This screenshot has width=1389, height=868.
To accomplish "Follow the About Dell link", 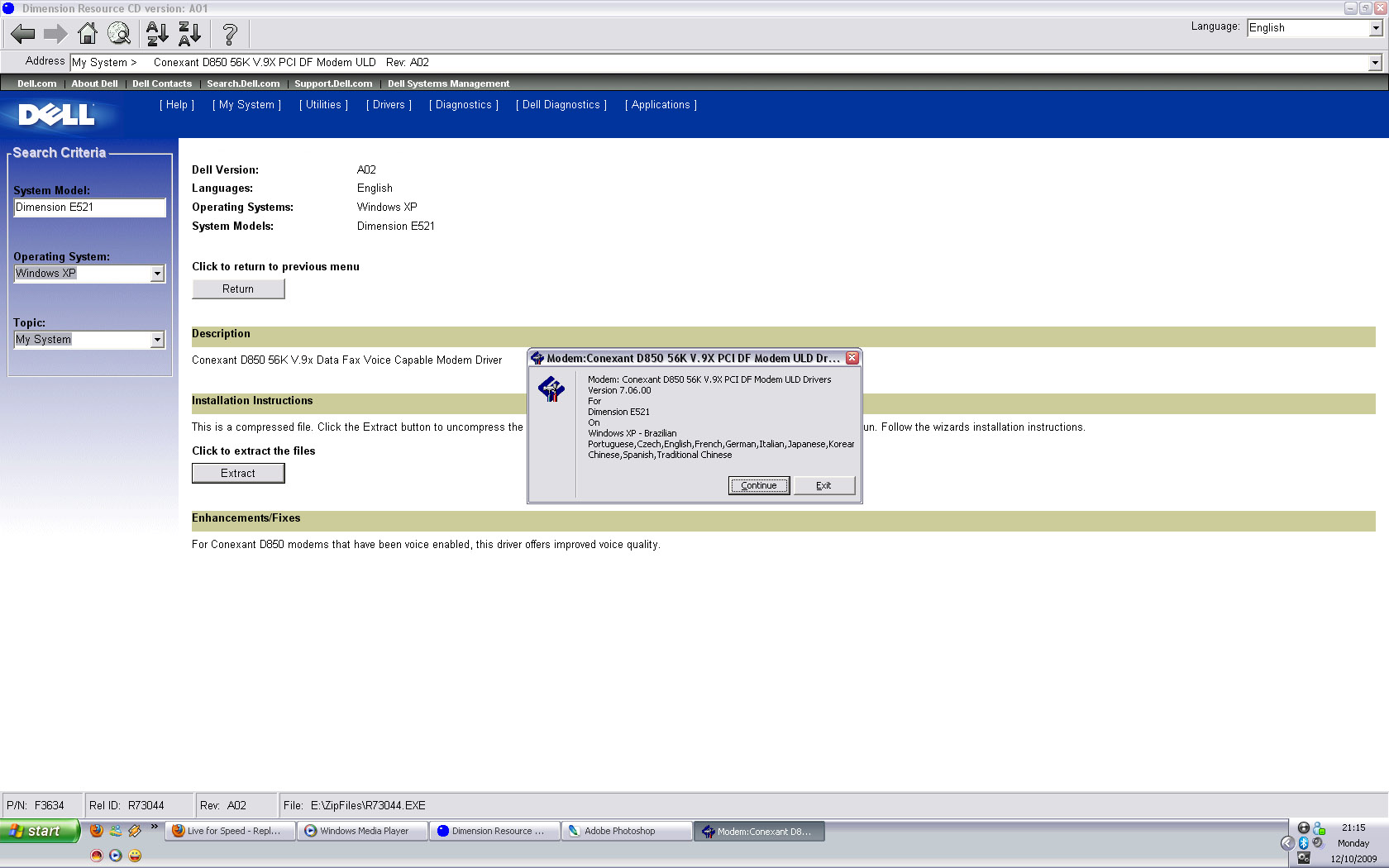I will click(94, 83).
